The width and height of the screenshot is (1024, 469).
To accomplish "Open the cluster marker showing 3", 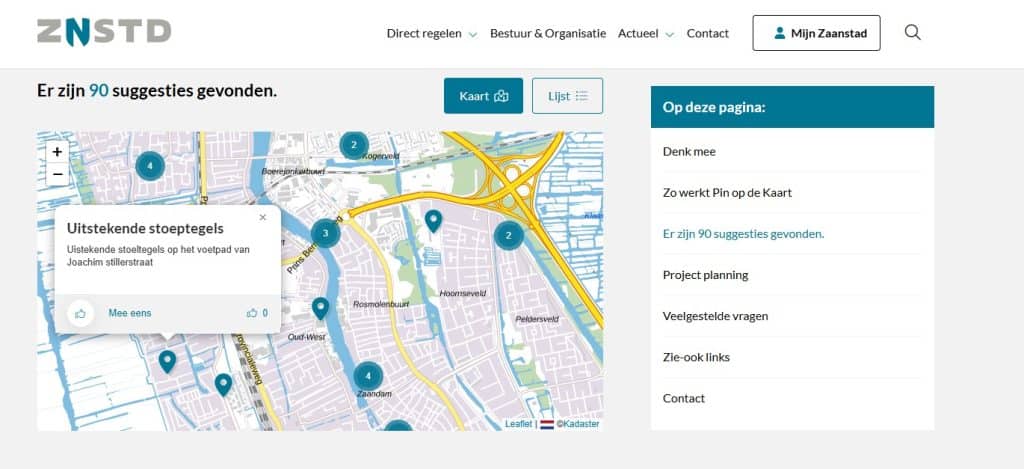I will pos(325,234).
